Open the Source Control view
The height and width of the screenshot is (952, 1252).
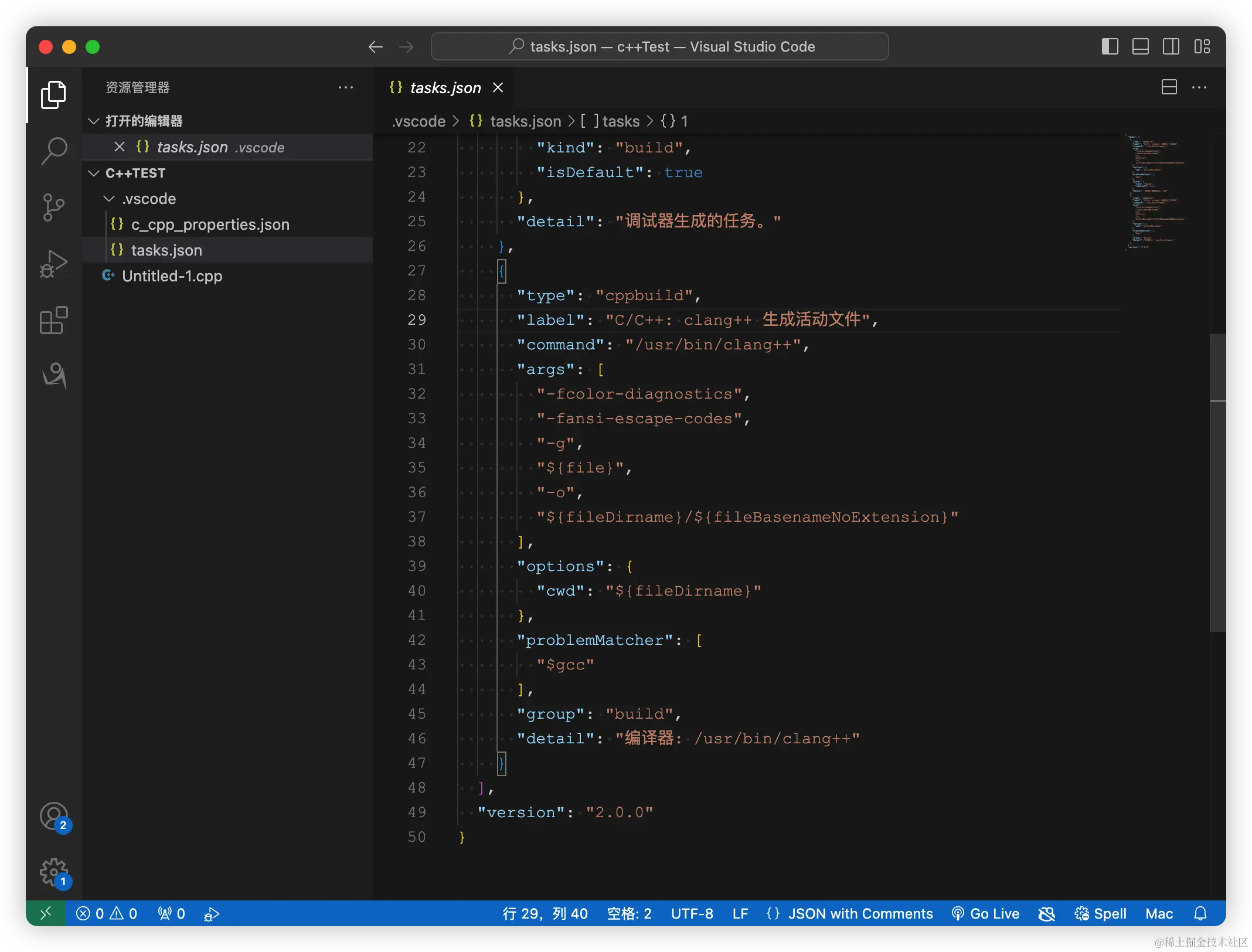coord(54,208)
